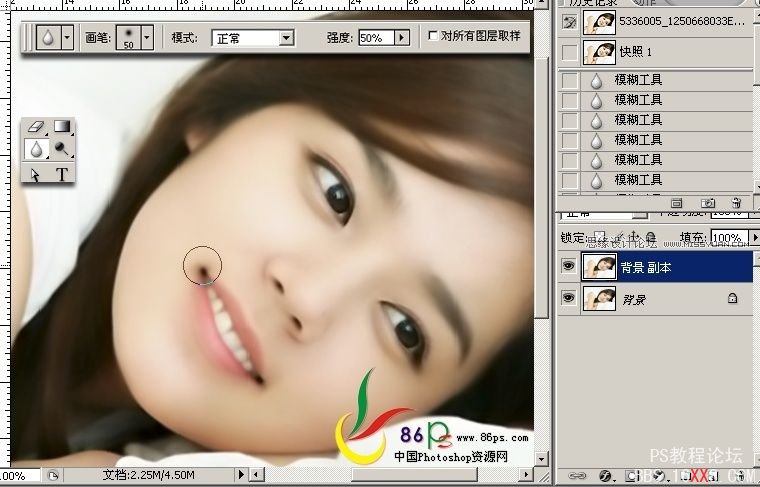The height and width of the screenshot is (487, 760).
Task: Click create new document from state icon
Action: click(676, 202)
